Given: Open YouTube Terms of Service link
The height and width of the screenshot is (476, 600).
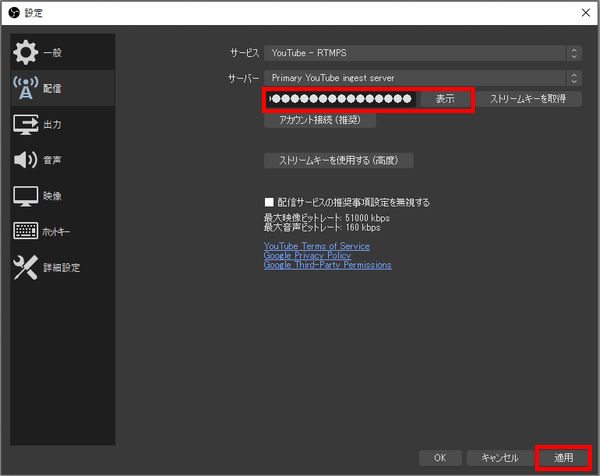Looking at the screenshot, I should [316, 246].
